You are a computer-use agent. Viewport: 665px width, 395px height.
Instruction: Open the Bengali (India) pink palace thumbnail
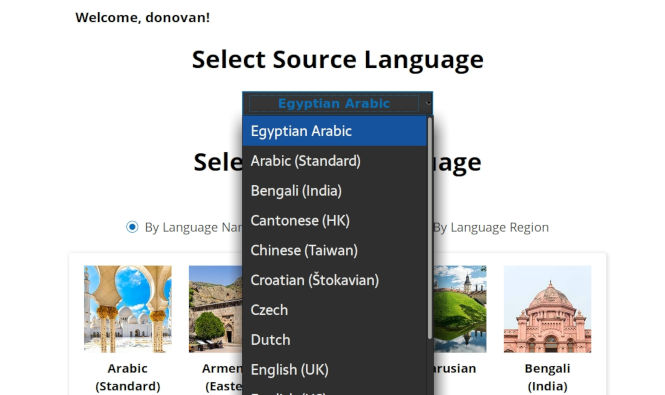click(x=547, y=309)
